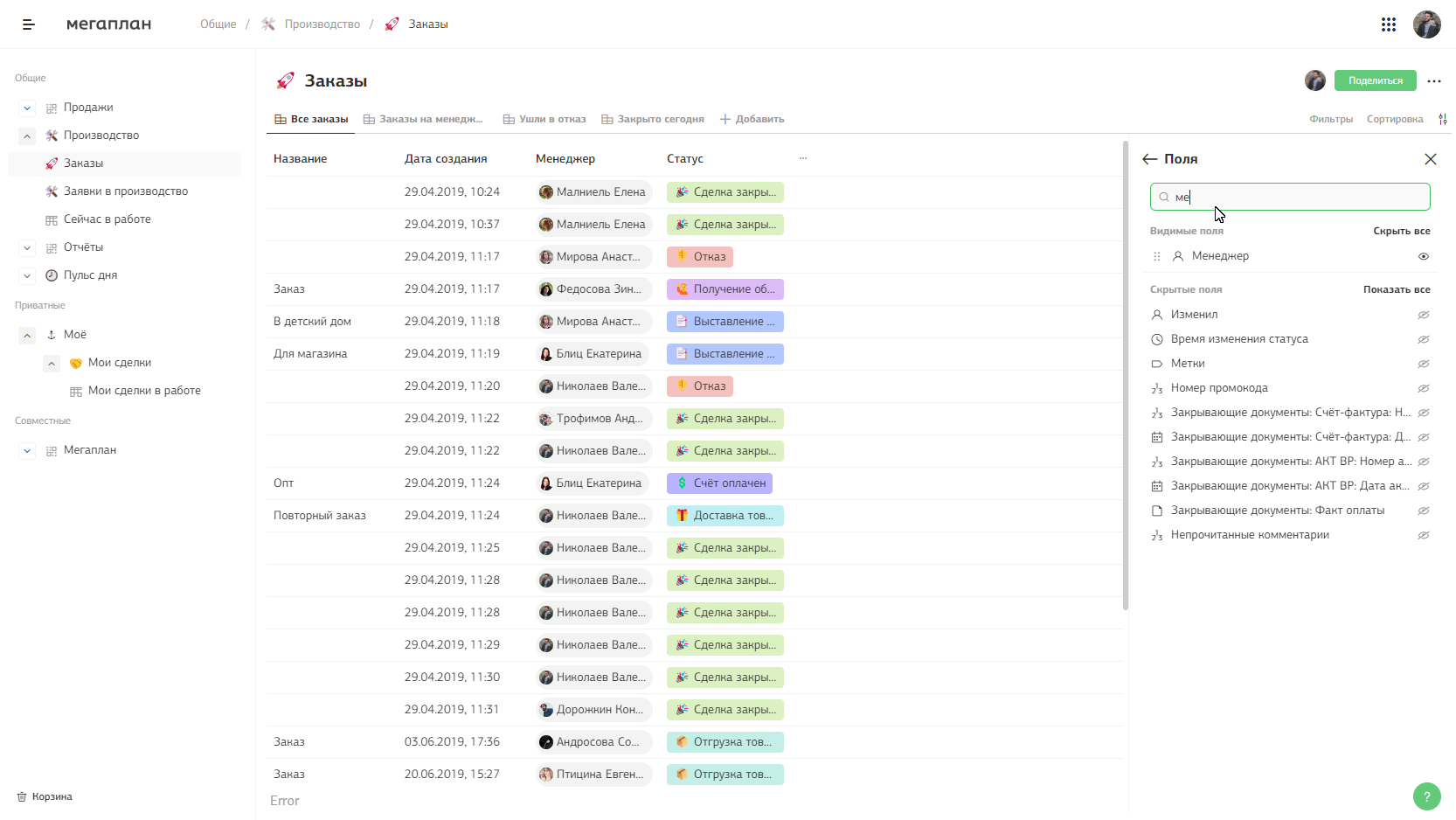The height and width of the screenshot is (820, 1456).
Task: Show the Номер промокода field
Action: (x=1424, y=388)
